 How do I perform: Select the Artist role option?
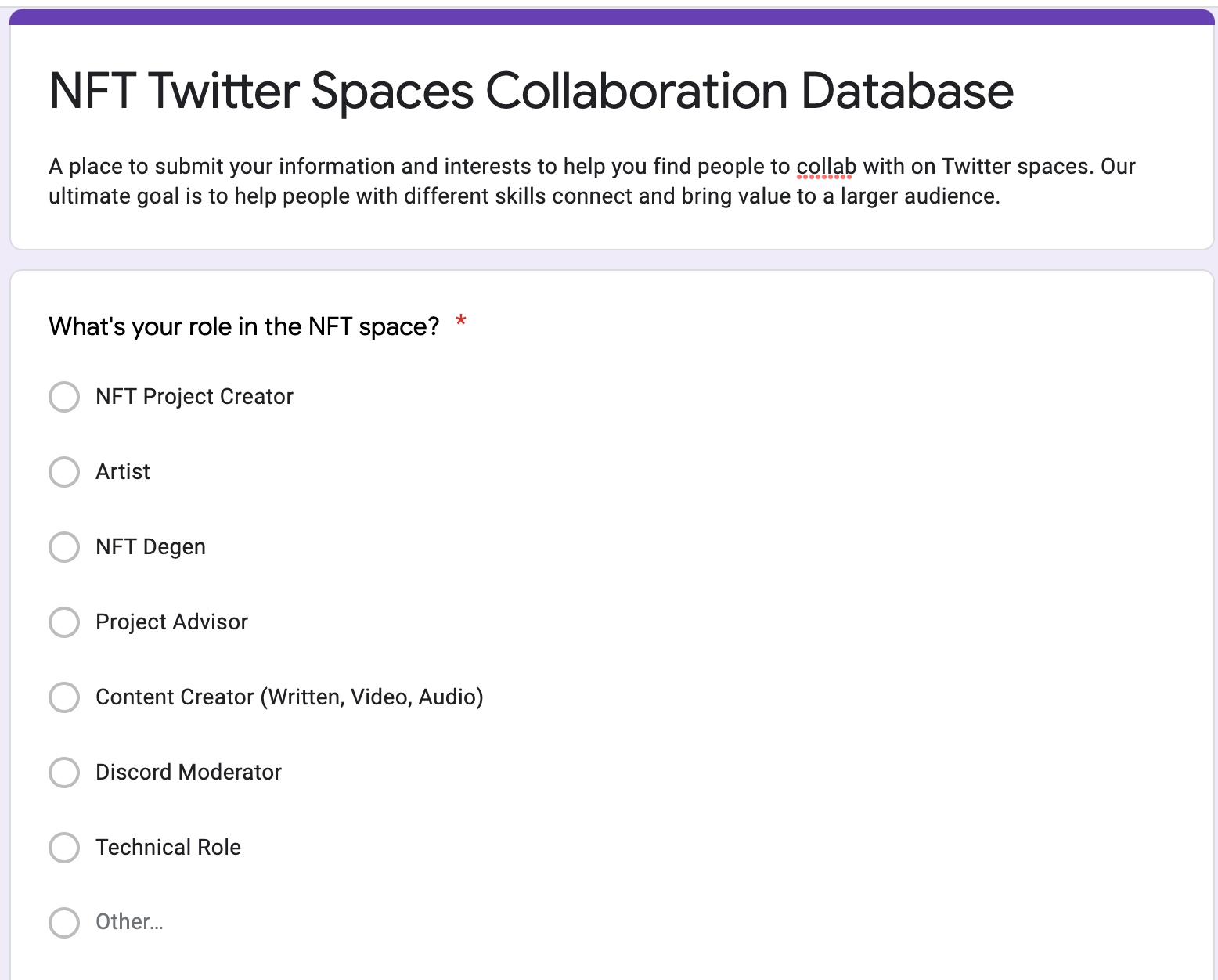click(x=64, y=472)
